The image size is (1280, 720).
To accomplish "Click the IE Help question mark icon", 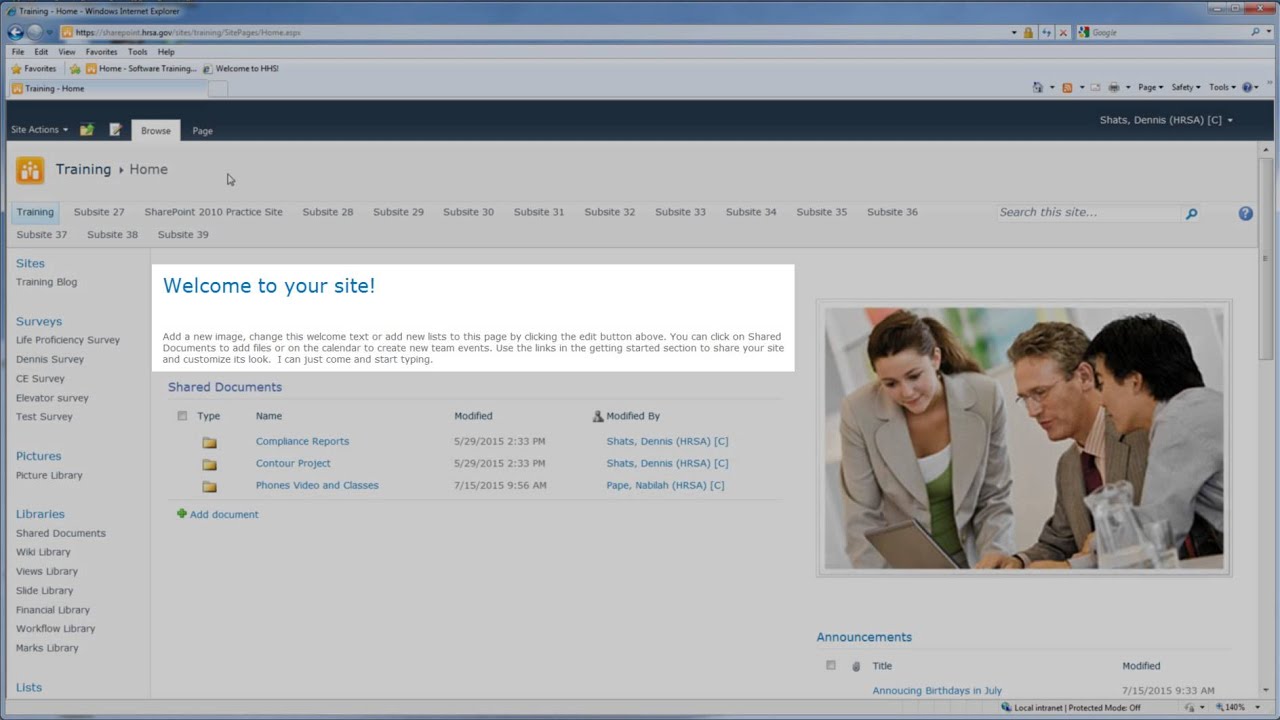I will click(x=1248, y=87).
